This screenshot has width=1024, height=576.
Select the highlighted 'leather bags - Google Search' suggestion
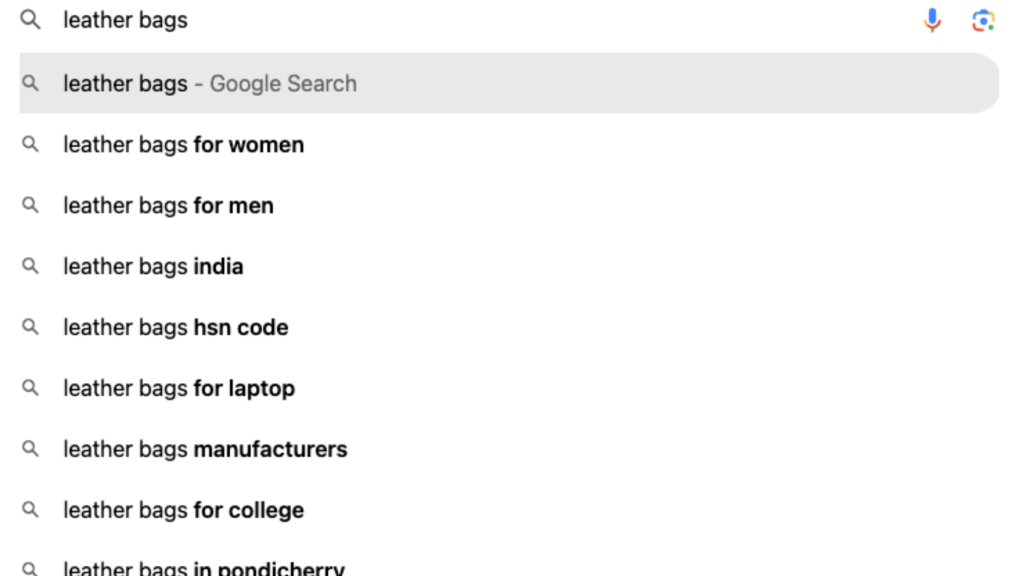click(x=210, y=83)
